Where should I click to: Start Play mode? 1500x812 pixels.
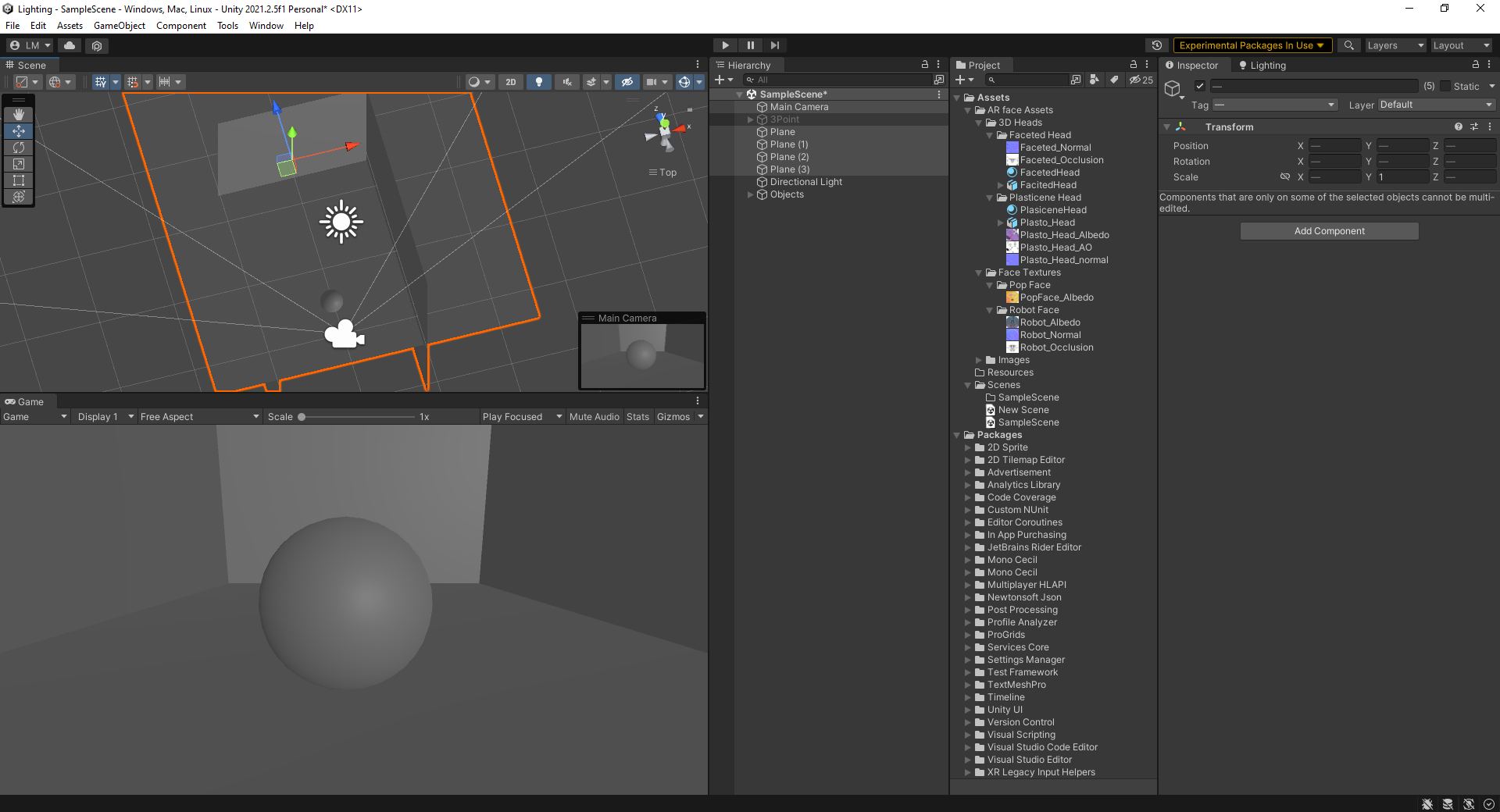coord(725,45)
